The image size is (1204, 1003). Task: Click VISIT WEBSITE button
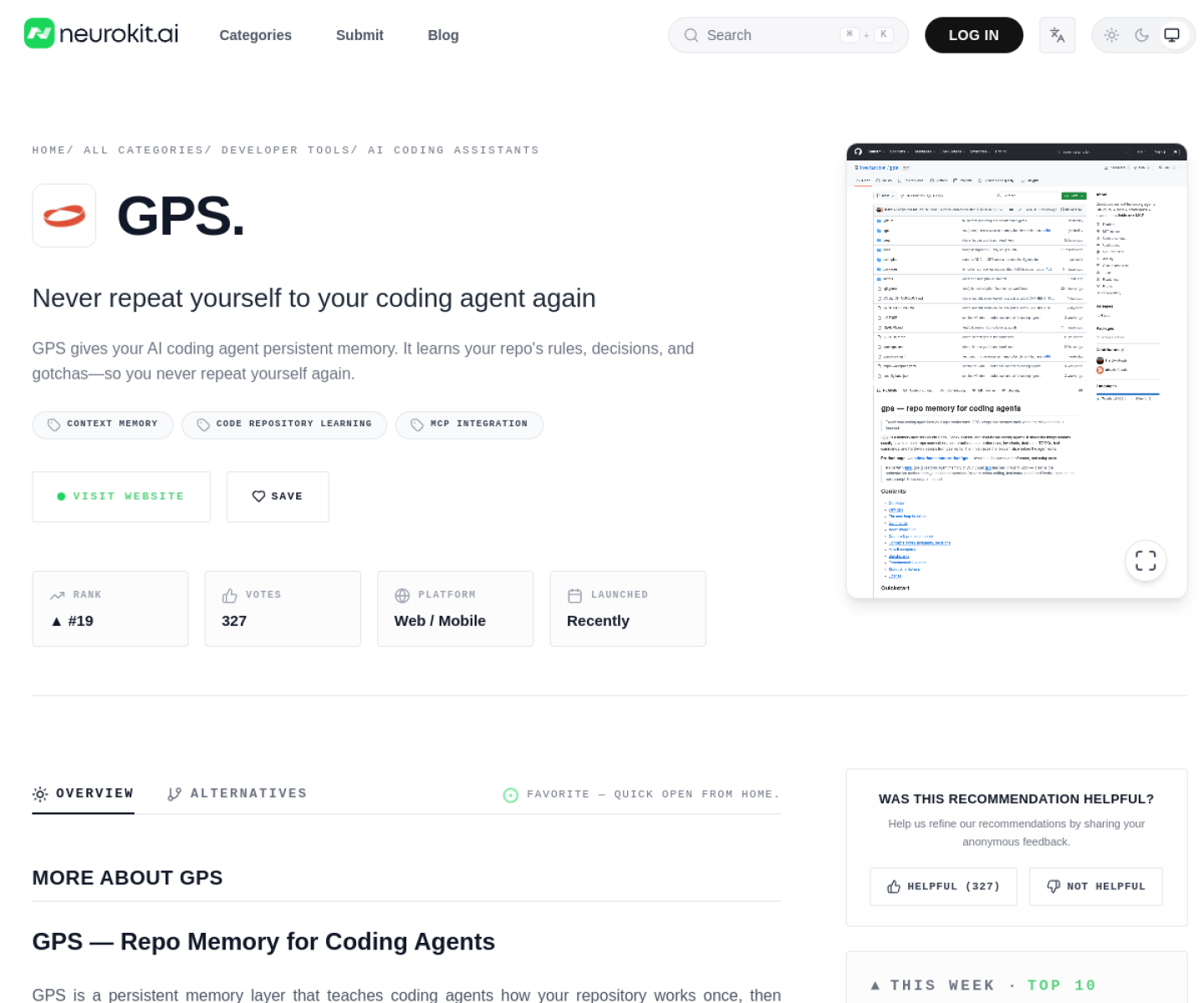(121, 496)
